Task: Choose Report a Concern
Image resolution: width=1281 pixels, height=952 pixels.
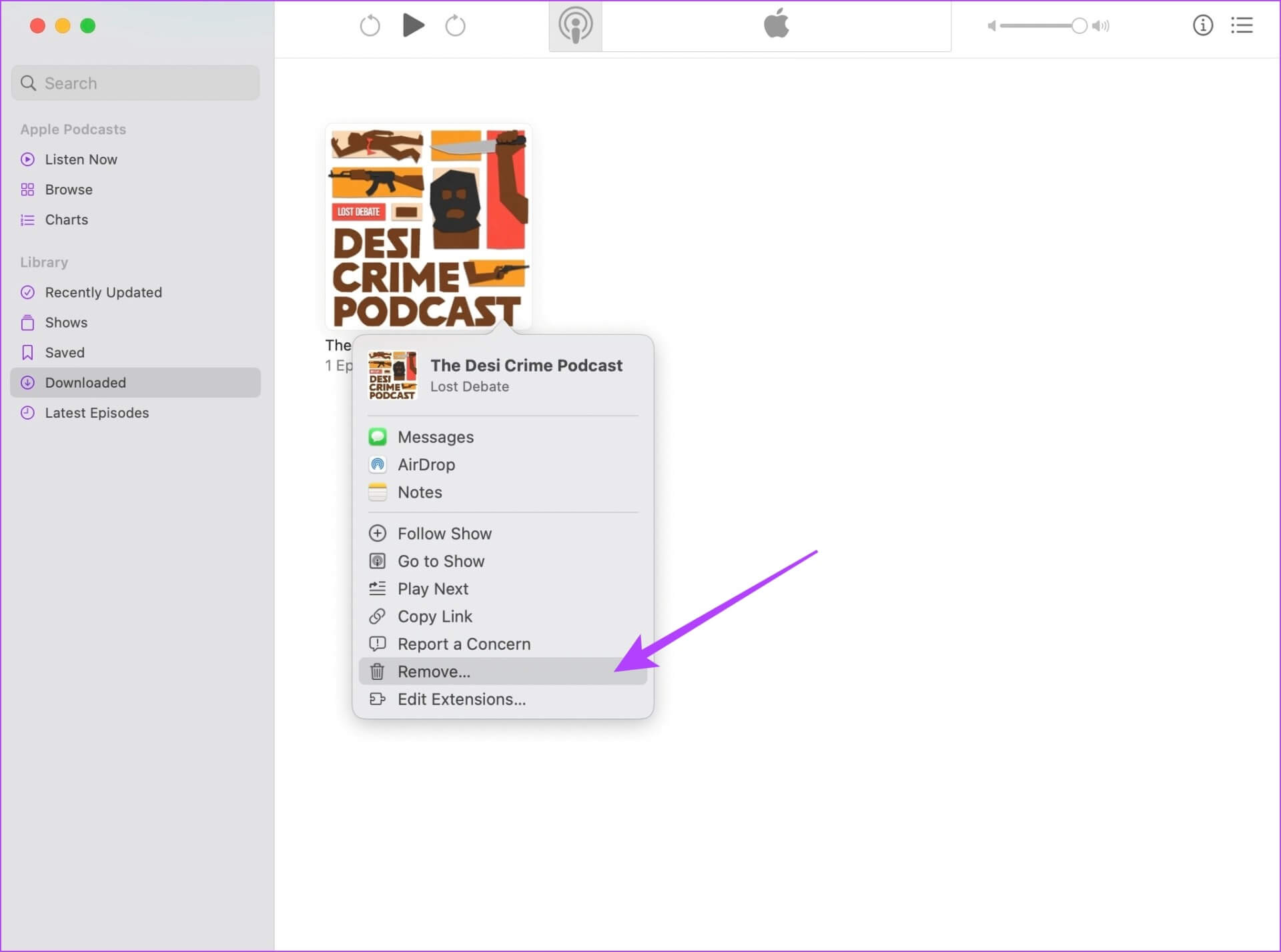Action: coord(502,644)
